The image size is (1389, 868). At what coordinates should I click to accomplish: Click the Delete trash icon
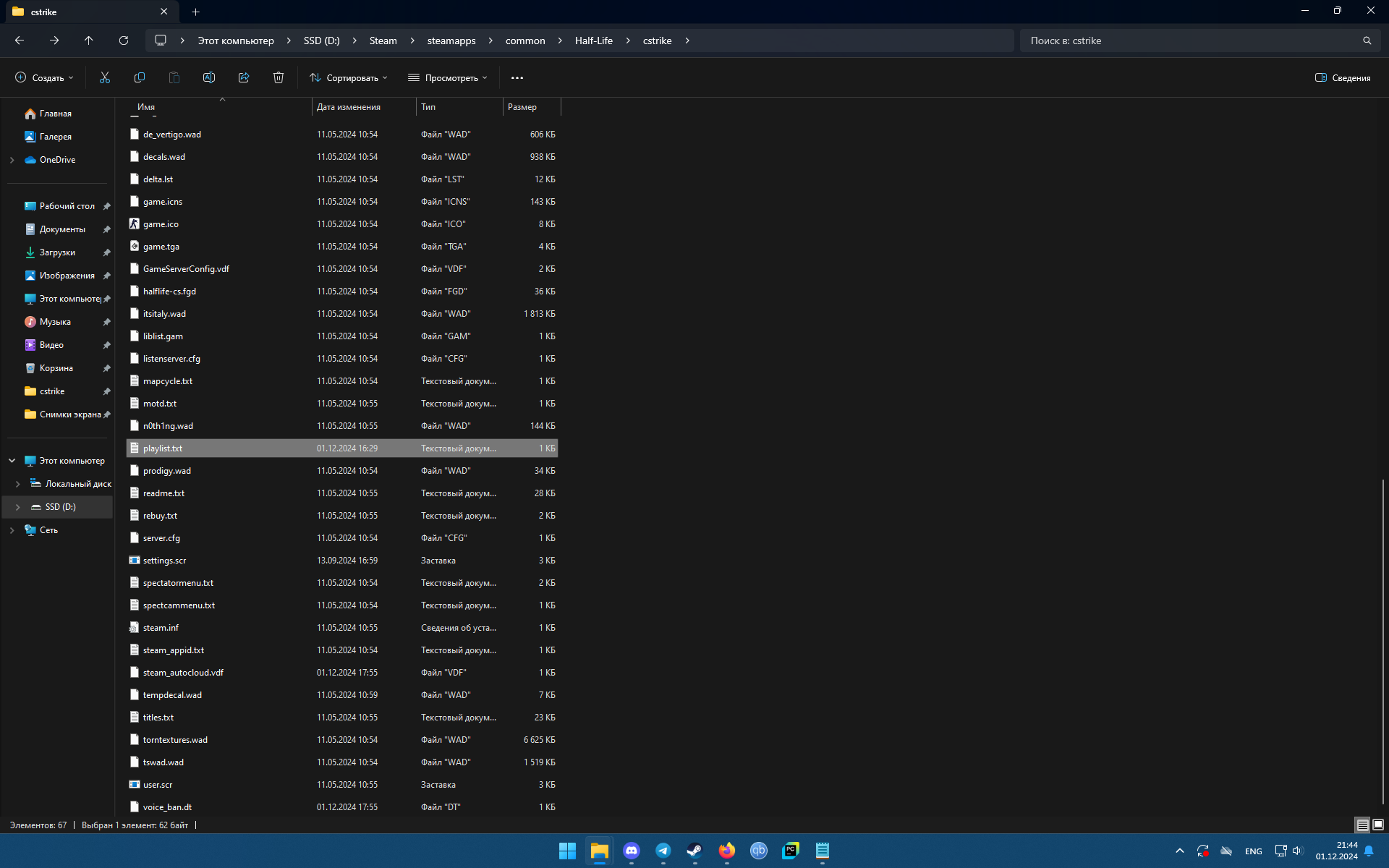pyautogui.click(x=279, y=77)
